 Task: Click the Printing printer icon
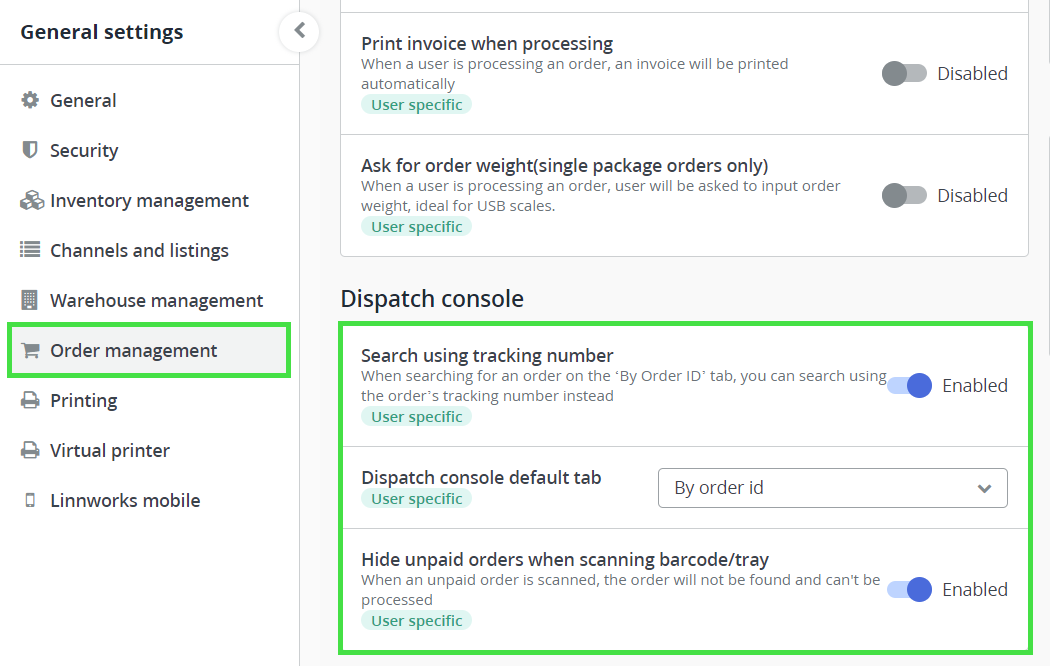pos(30,401)
